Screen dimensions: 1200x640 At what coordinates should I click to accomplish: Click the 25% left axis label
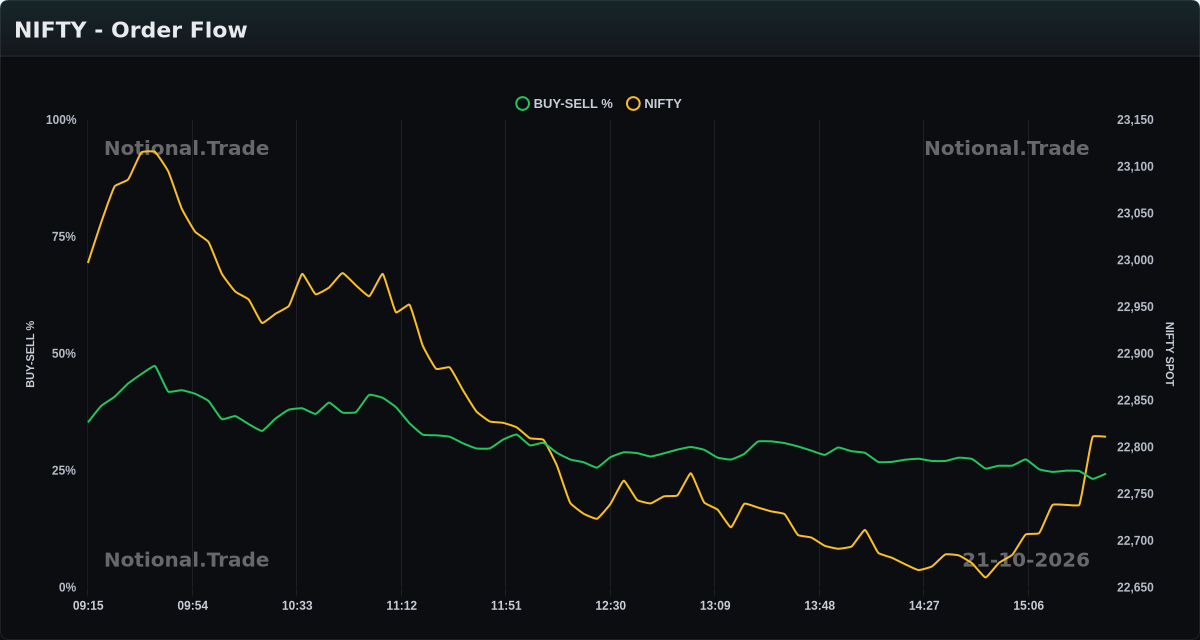[64, 471]
